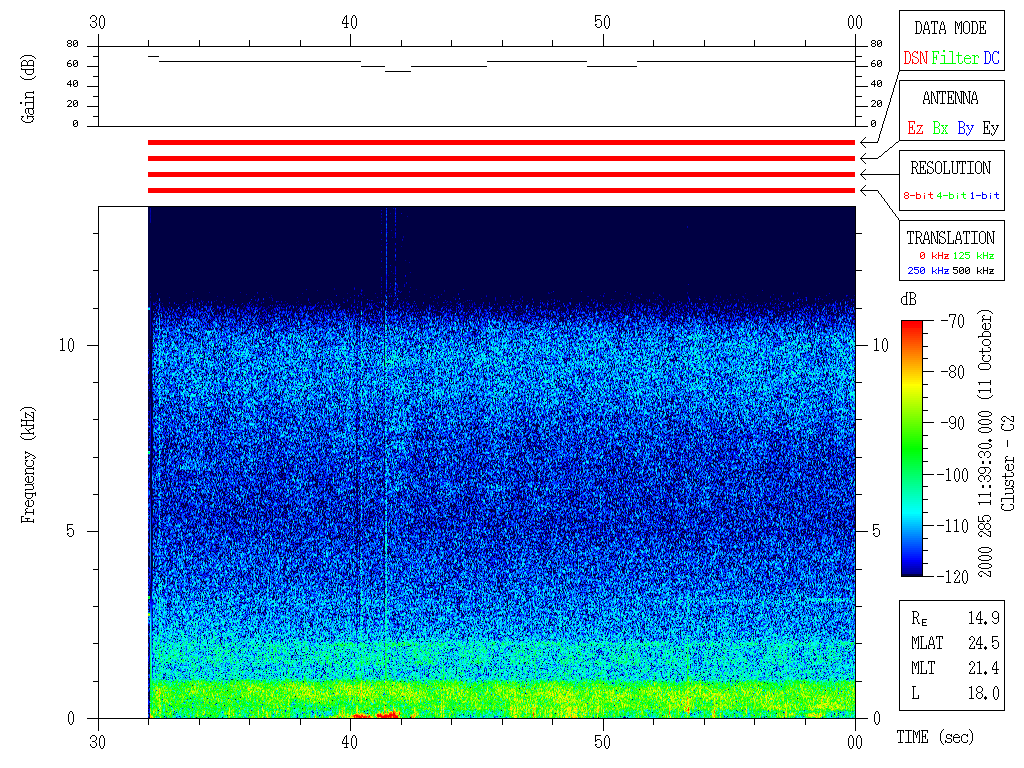Click the blue DC data mode label

[991, 59]
